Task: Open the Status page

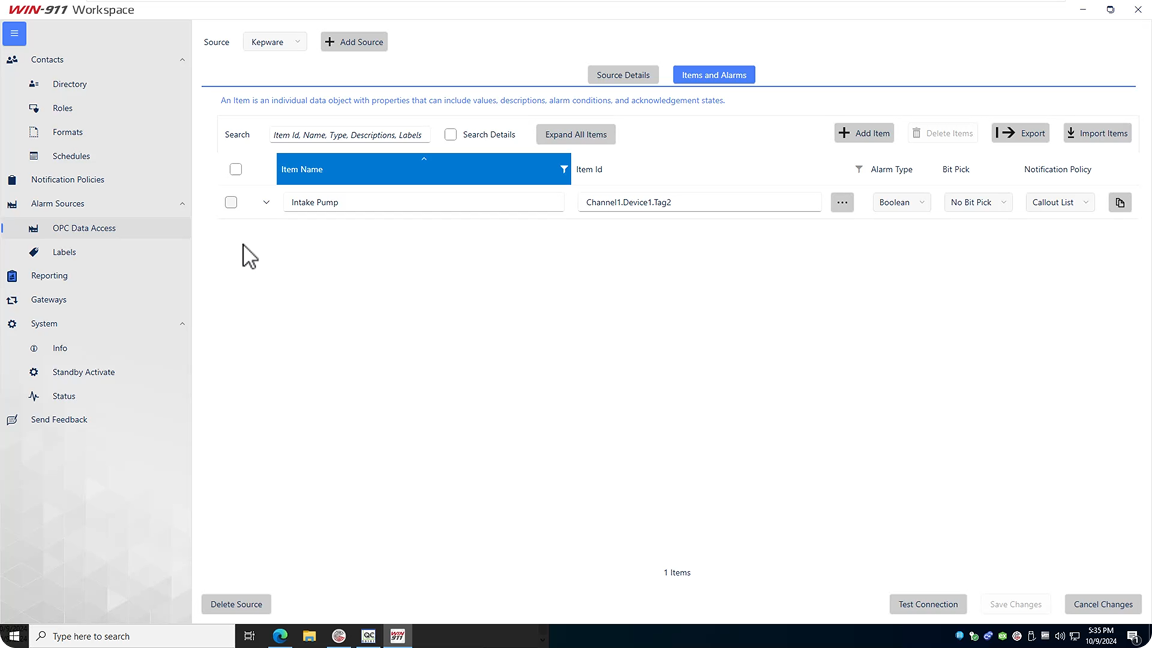Action: tap(64, 396)
